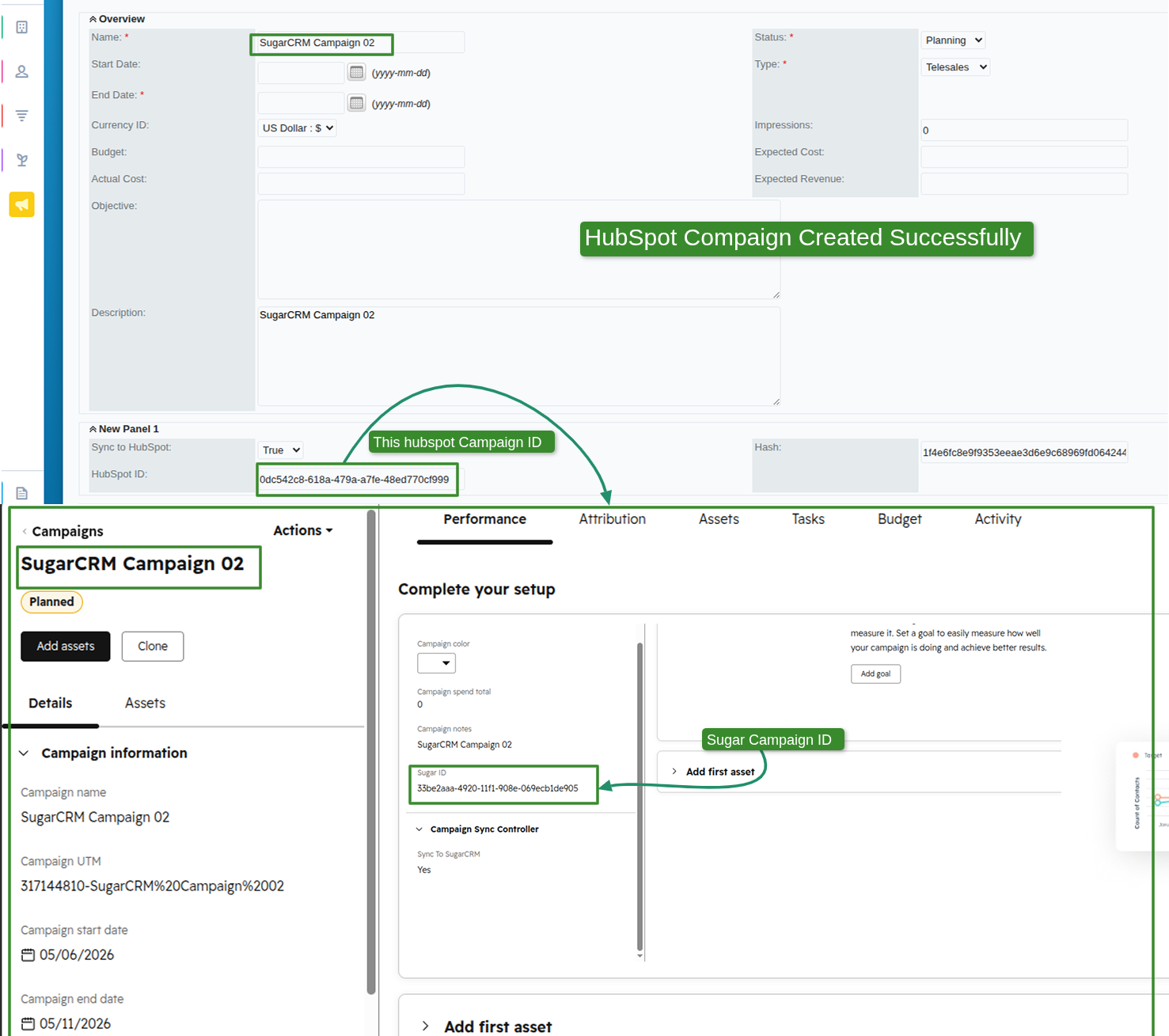Open the Sync to HubSpot True dropdown
Screen dimensions: 1169x1036
pos(281,450)
